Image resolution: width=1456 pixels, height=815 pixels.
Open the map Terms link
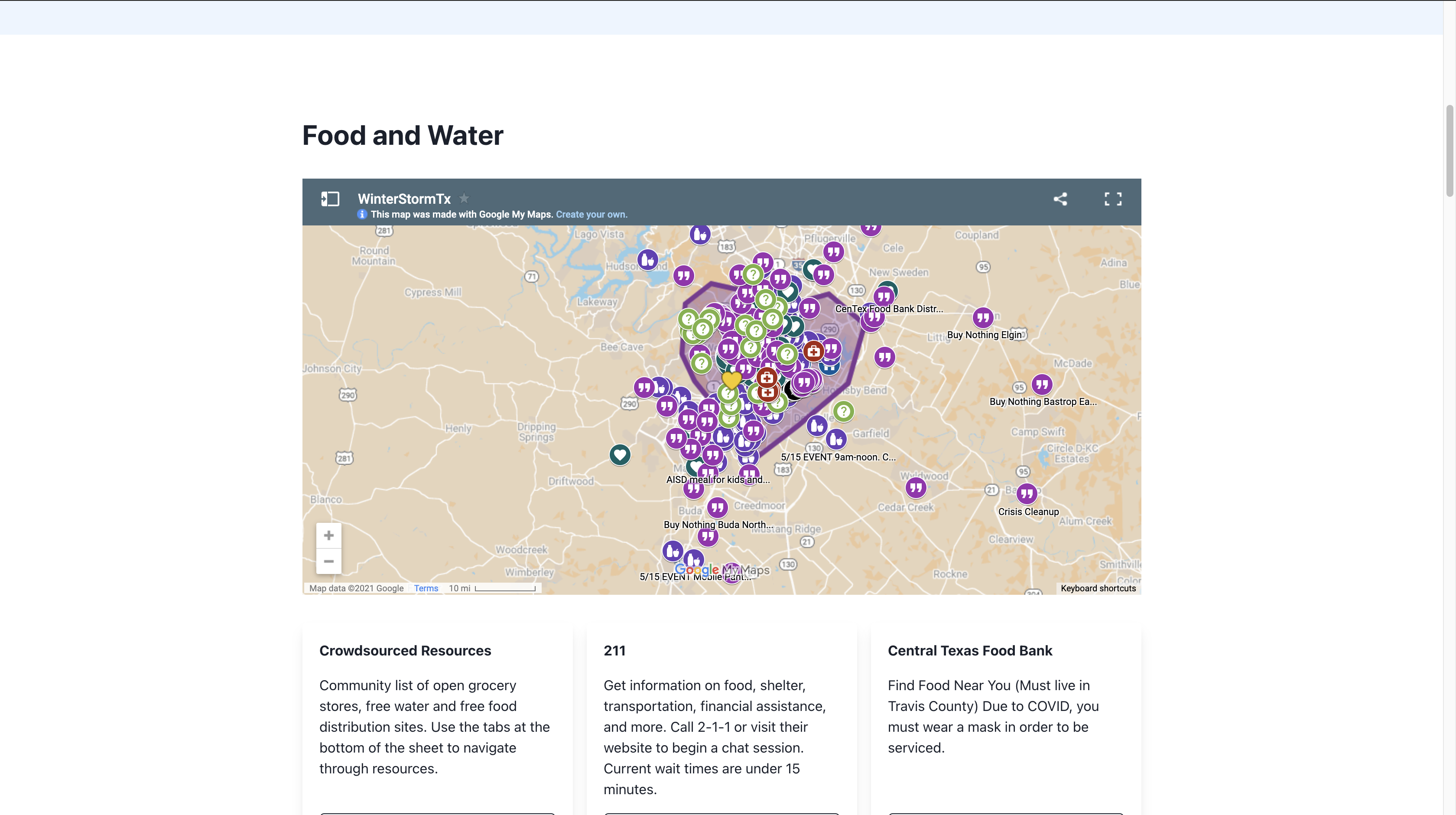(x=426, y=588)
